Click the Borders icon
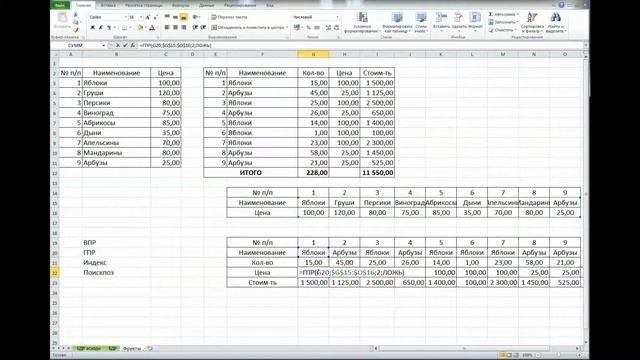 [124, 27]
